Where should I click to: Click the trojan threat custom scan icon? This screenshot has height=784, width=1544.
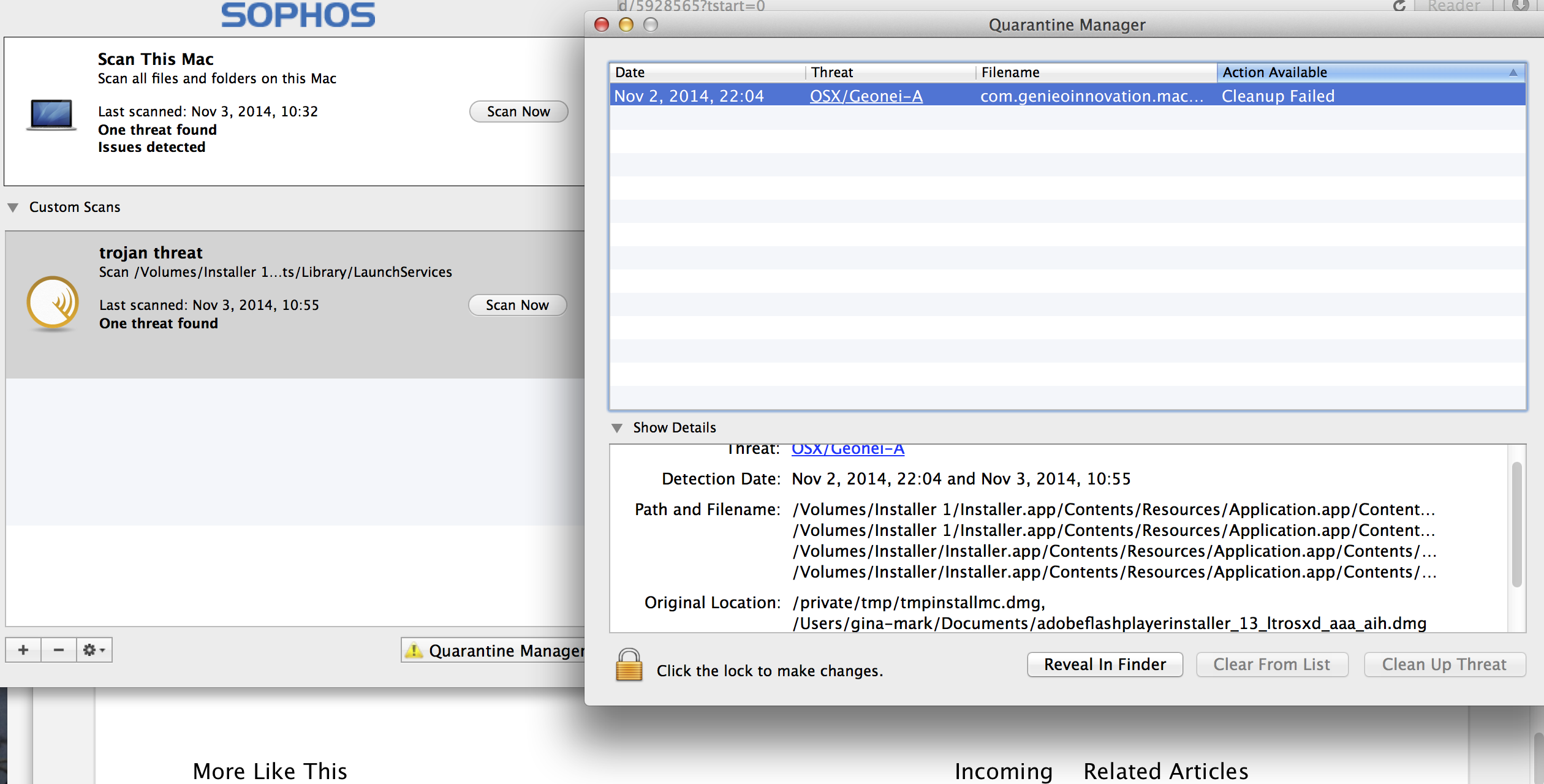point(53,303)
